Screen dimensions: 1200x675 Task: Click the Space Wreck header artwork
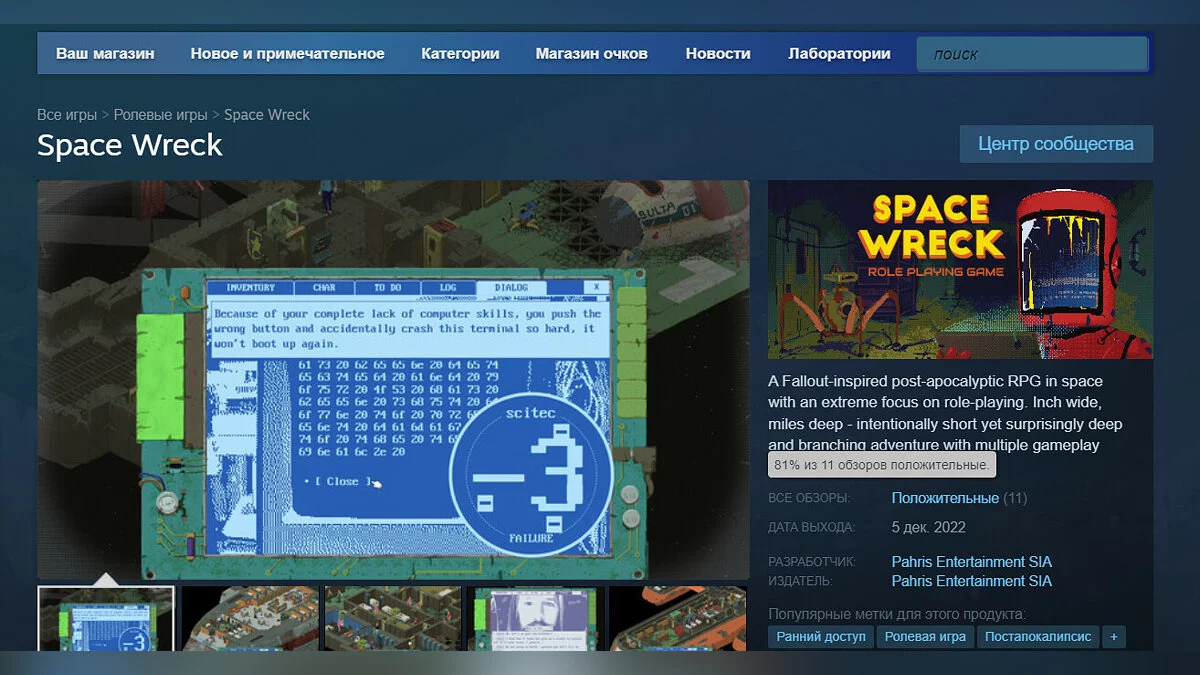pyautogui.click(x=960, y=270)
